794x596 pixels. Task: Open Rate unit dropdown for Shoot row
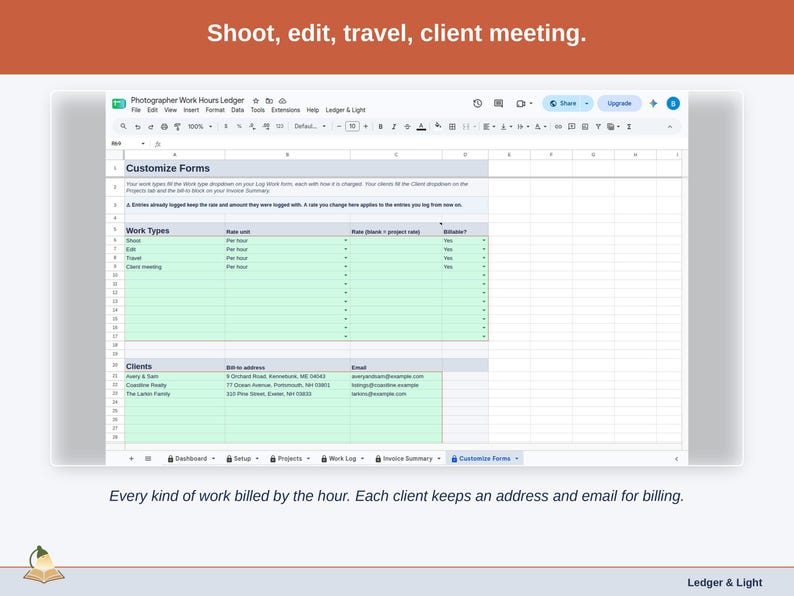(346, 241)
